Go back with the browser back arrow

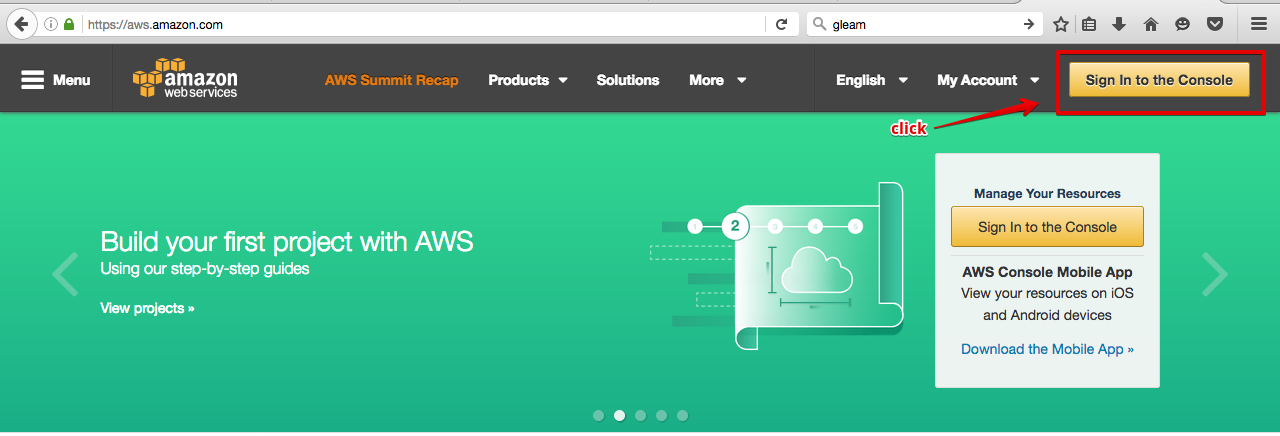coord(19,24)
